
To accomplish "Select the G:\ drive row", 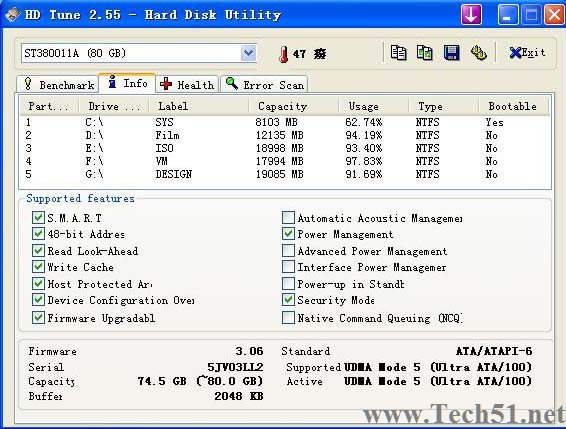I will [x=285, y=174].
